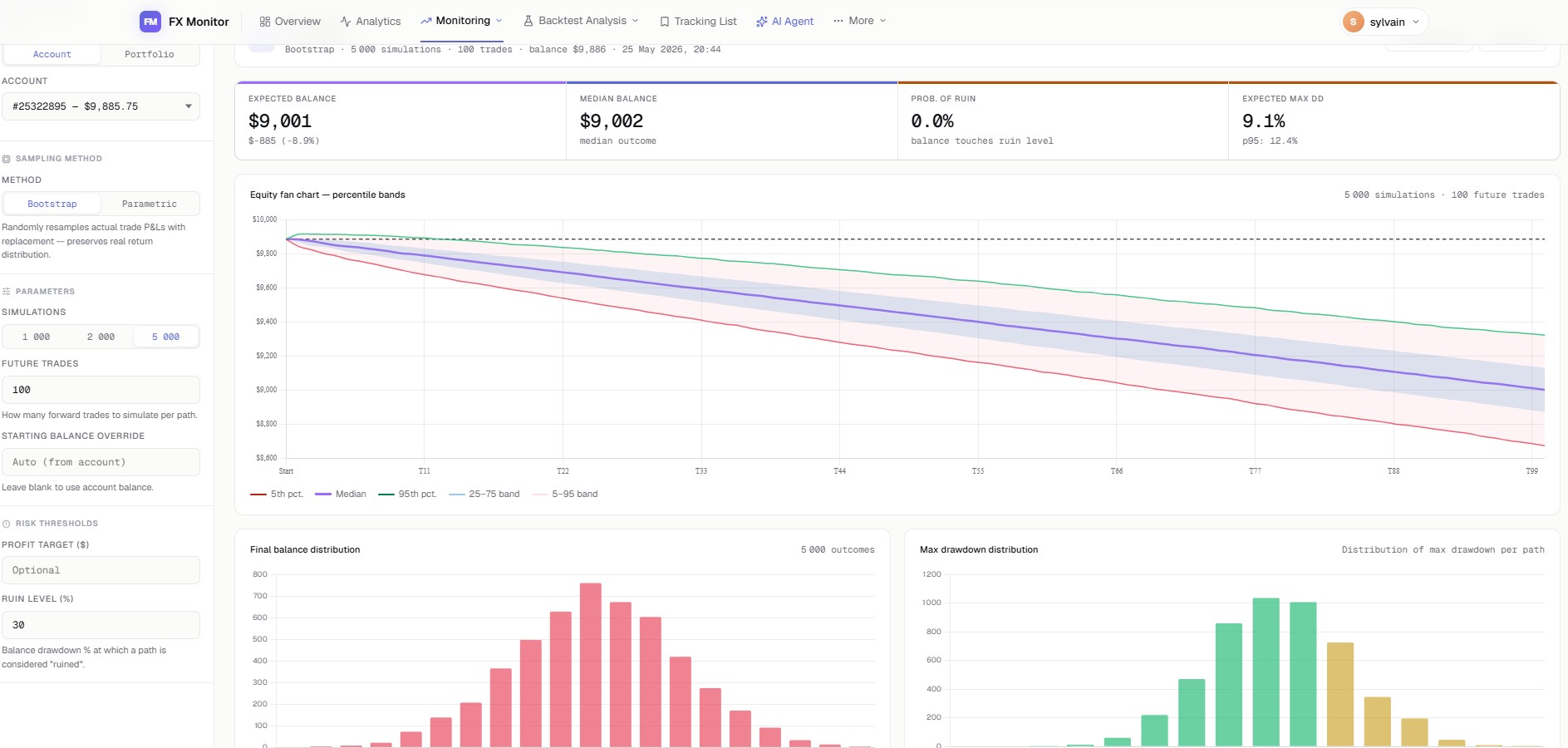This screenshot has height=748, width=1568.
Task: Toggle the Median legend entry
Action: click(341, 494)
